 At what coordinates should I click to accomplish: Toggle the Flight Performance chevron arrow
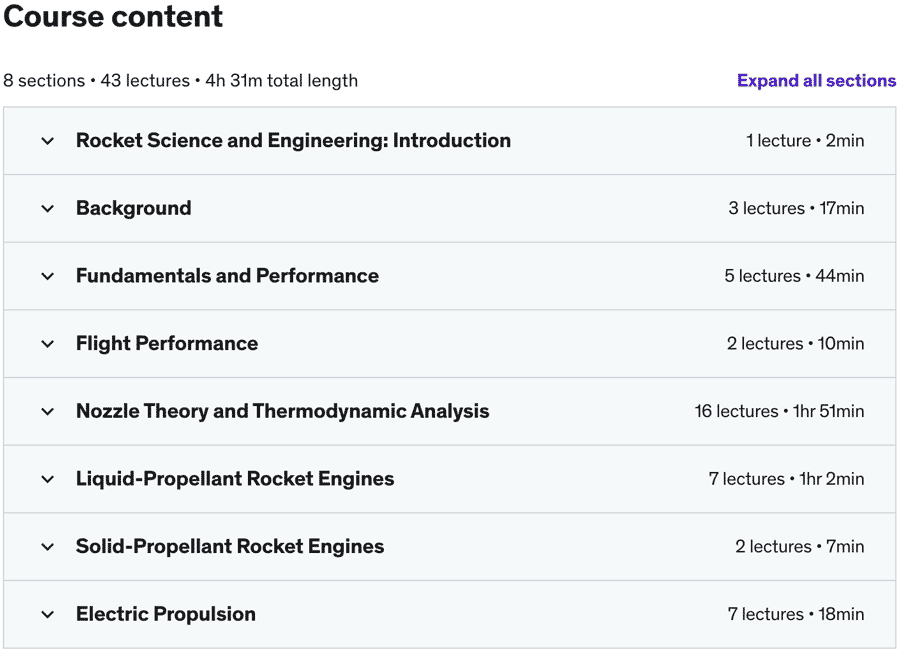[47, 344]
